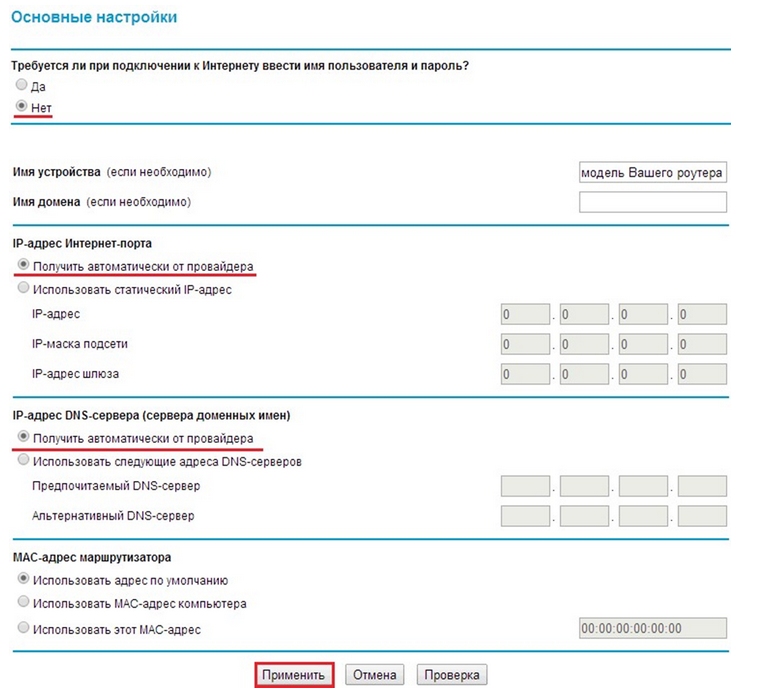Click last box of 'Альтернативный DNS-сервер'
Viewport: 761px width, 696px height.
[702, 516]
